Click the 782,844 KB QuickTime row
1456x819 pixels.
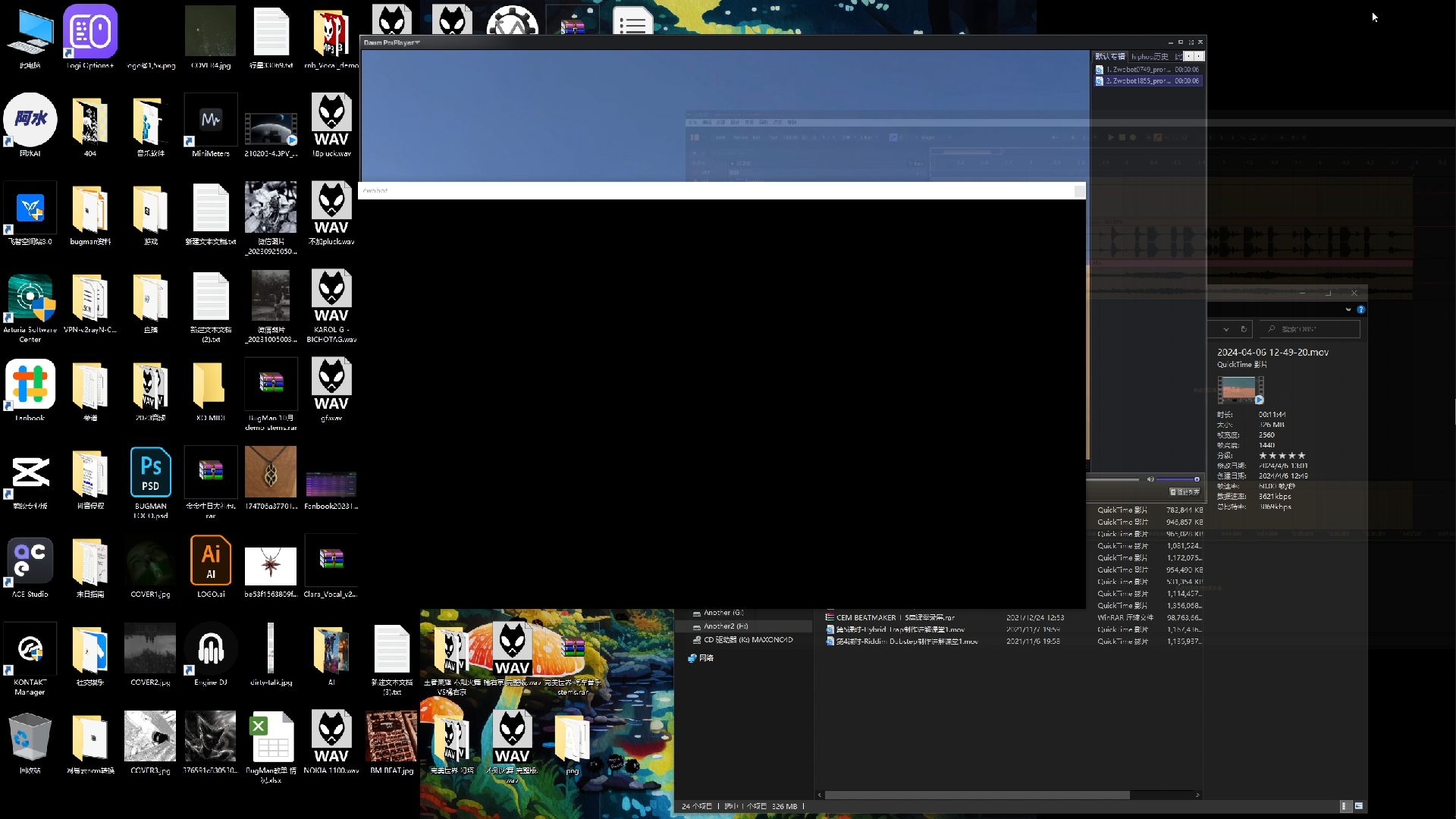click(1148, 510)
